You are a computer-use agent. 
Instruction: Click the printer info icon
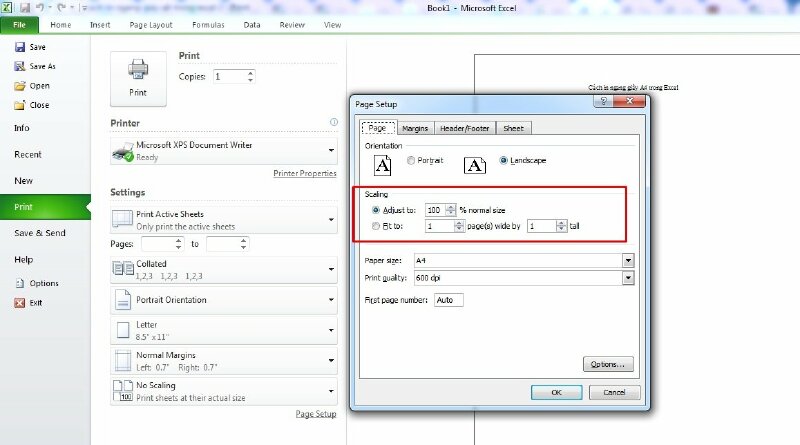[334, 122]
